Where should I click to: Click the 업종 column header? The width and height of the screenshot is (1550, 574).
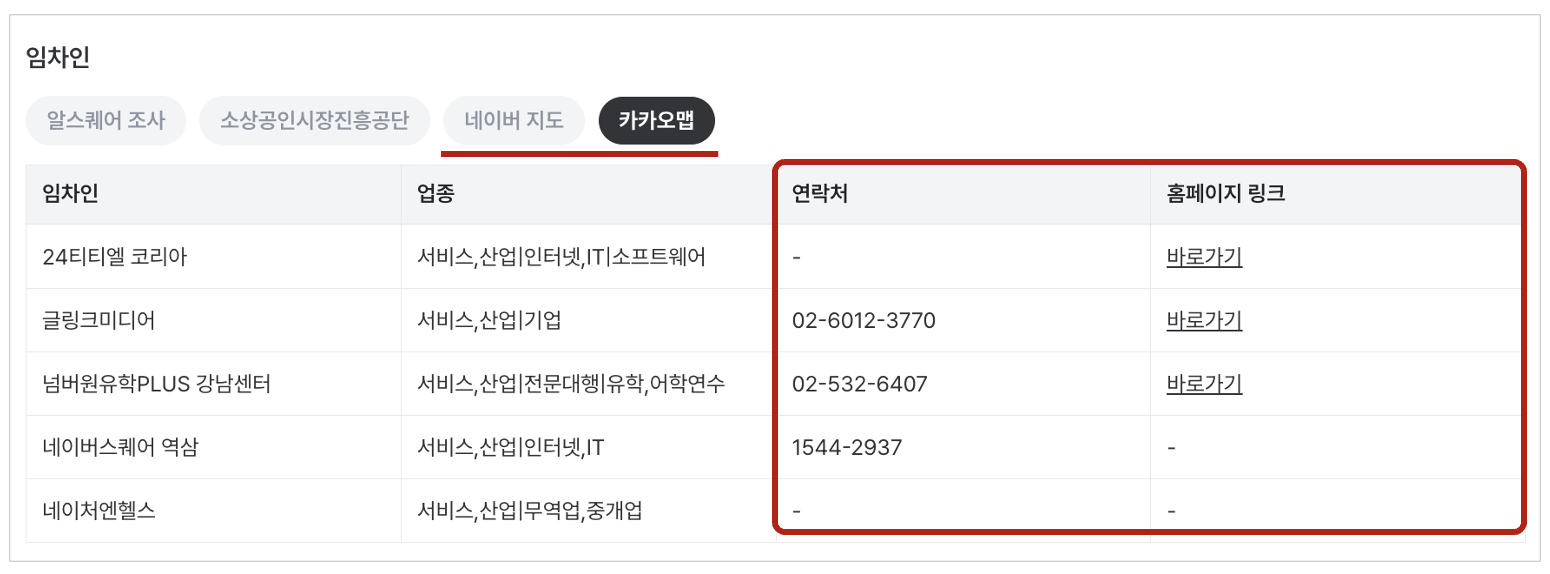(x=436, y=194)
